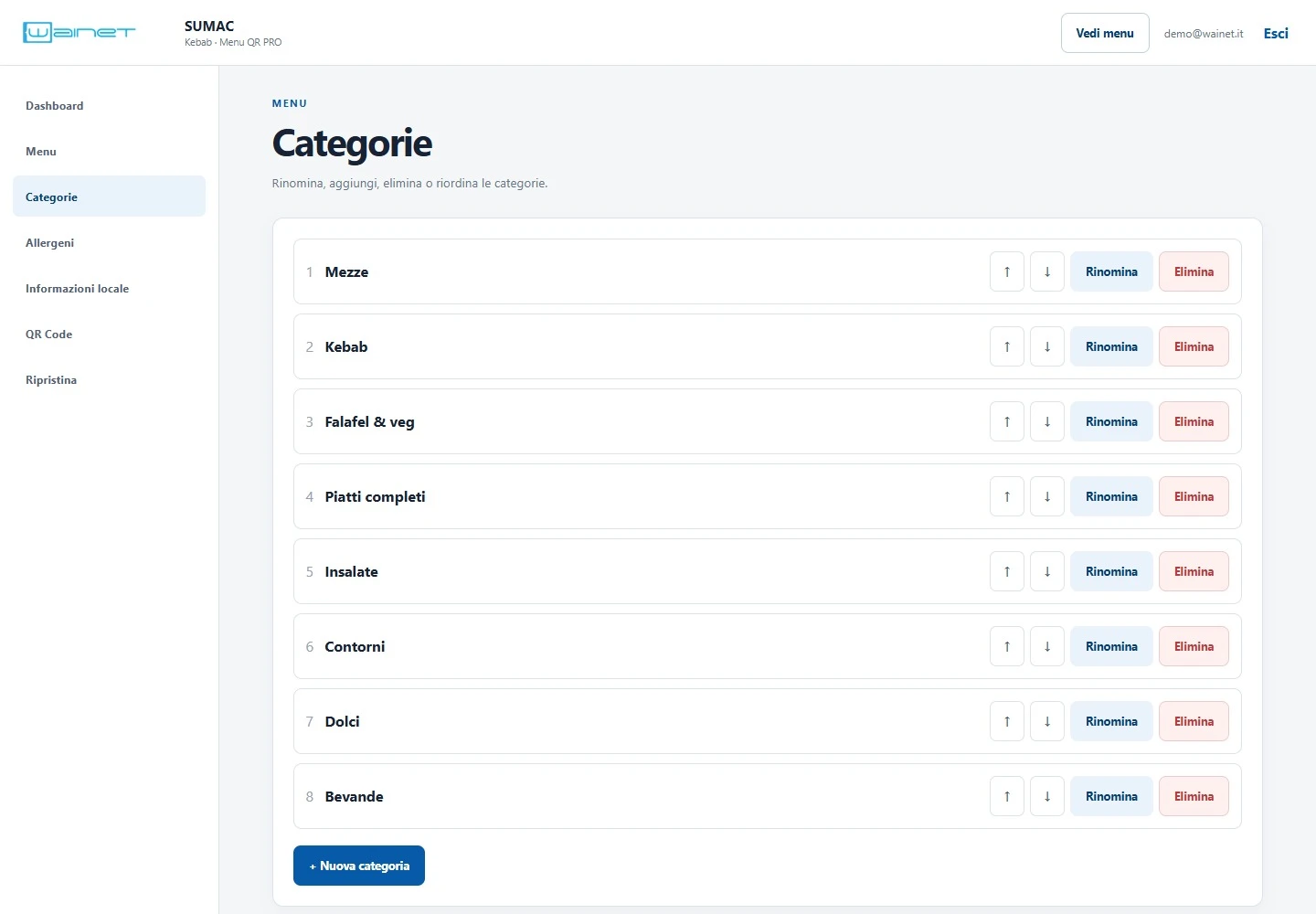Click the demo@wainet.it account email
1316x914 pixels.
[x=1204, y=34]
